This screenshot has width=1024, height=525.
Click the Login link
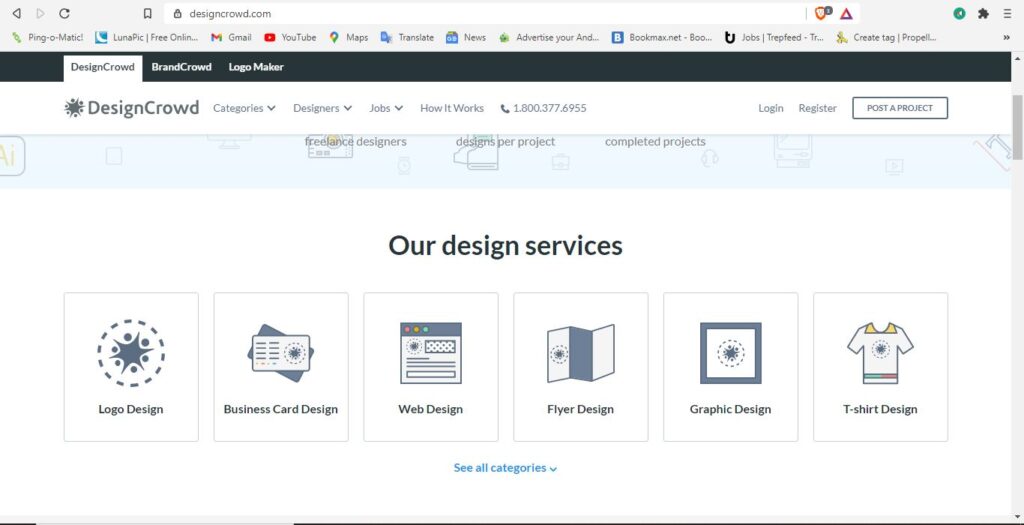771,108
